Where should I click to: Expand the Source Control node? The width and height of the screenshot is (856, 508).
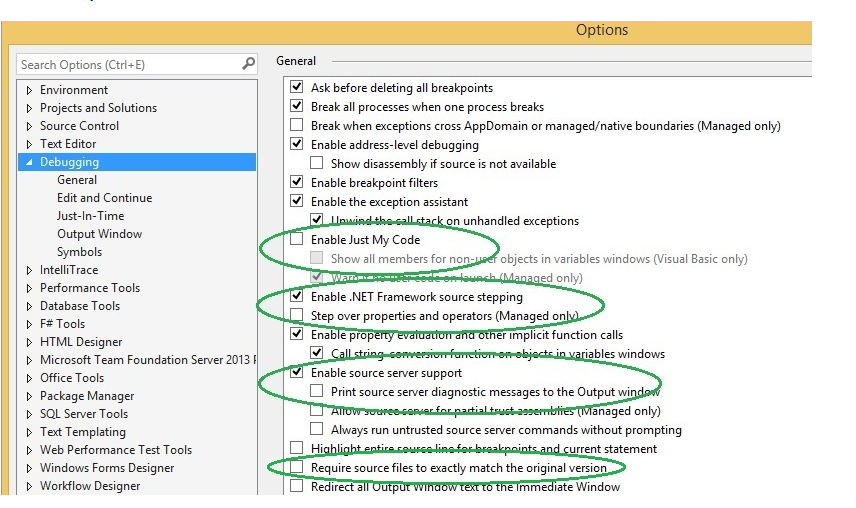(29, 126)
